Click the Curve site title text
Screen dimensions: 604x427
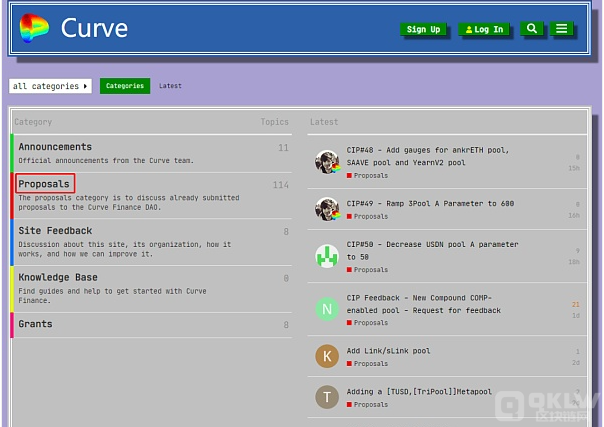94,28
